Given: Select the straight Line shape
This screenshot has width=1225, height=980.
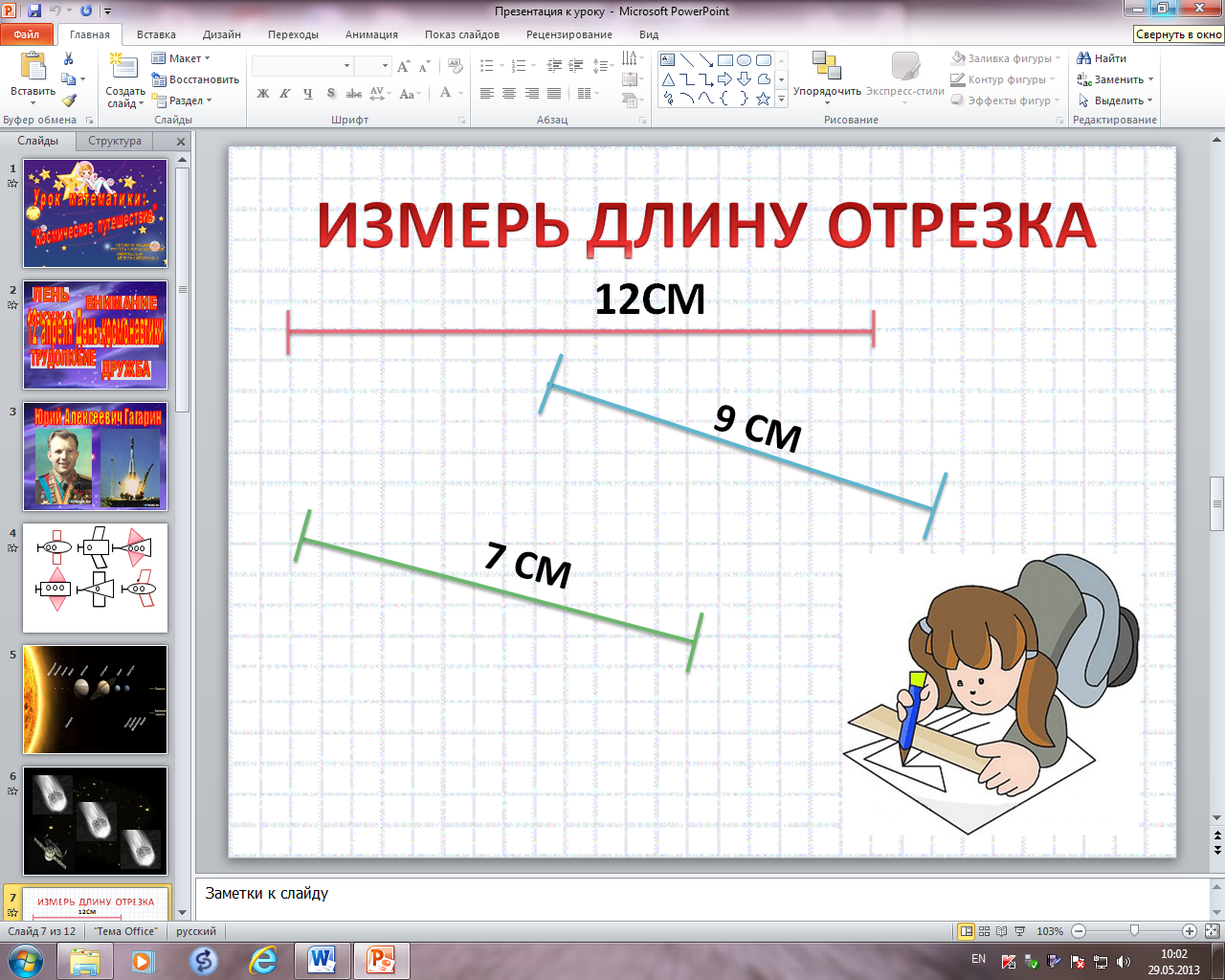Looking at the screenshot, I should [687, 60].
